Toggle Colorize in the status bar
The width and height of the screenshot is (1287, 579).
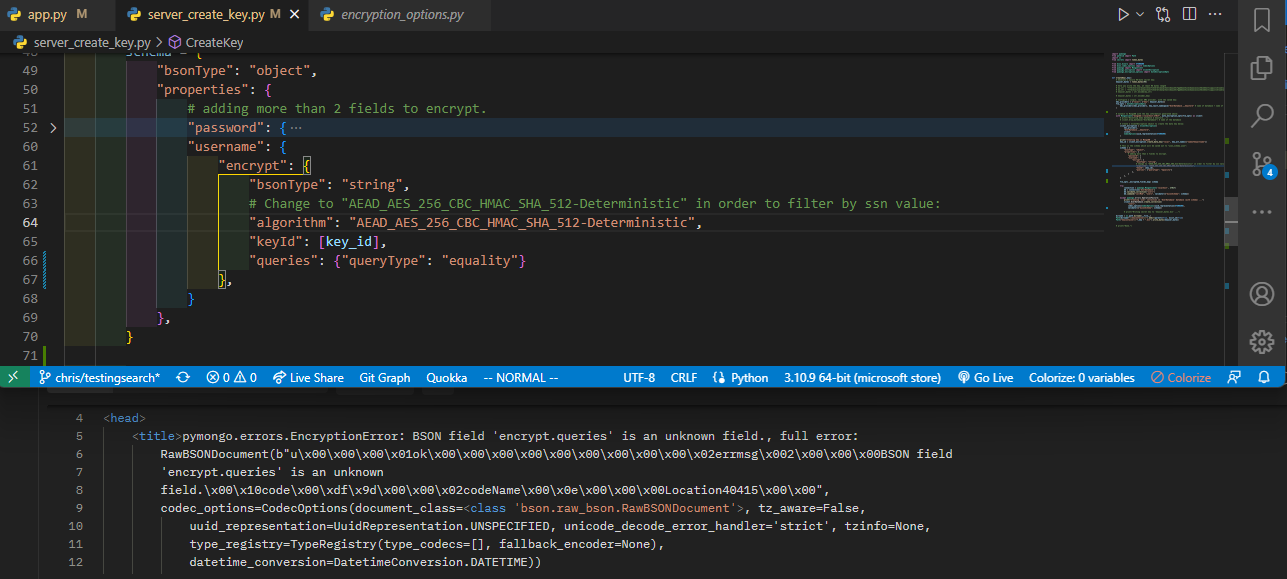1180,378
